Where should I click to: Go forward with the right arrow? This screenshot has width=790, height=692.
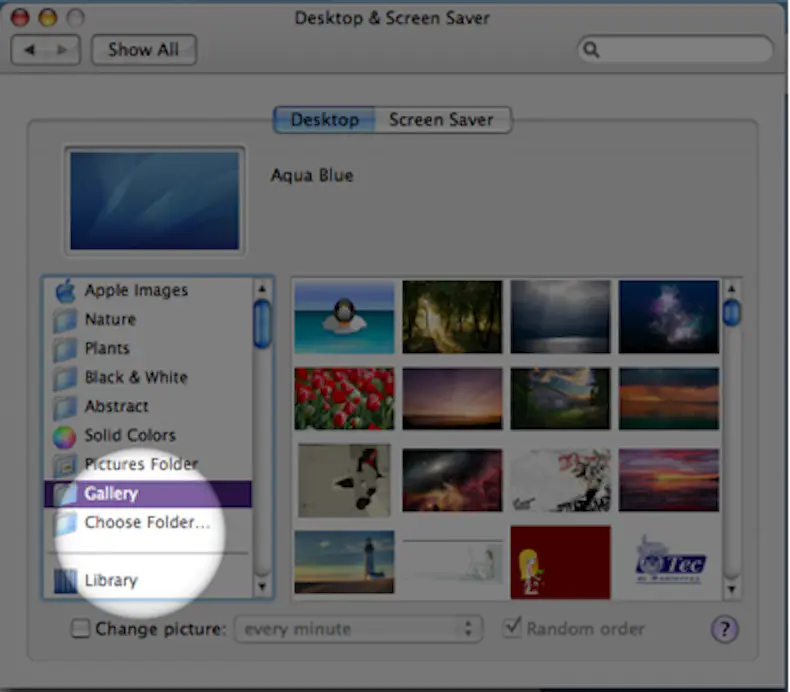click(x=62, y=50)
